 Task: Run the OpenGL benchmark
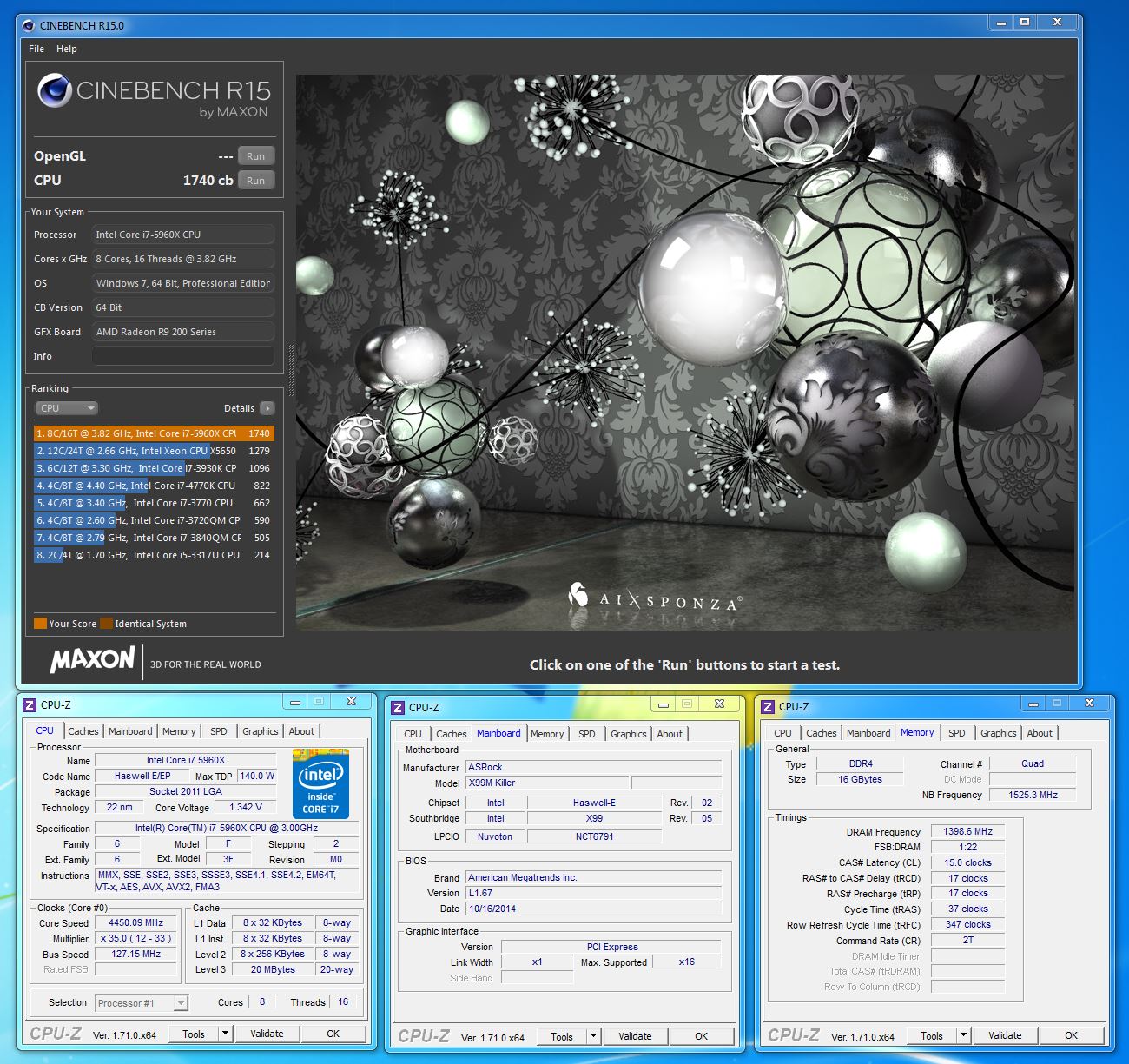(255, 156)
